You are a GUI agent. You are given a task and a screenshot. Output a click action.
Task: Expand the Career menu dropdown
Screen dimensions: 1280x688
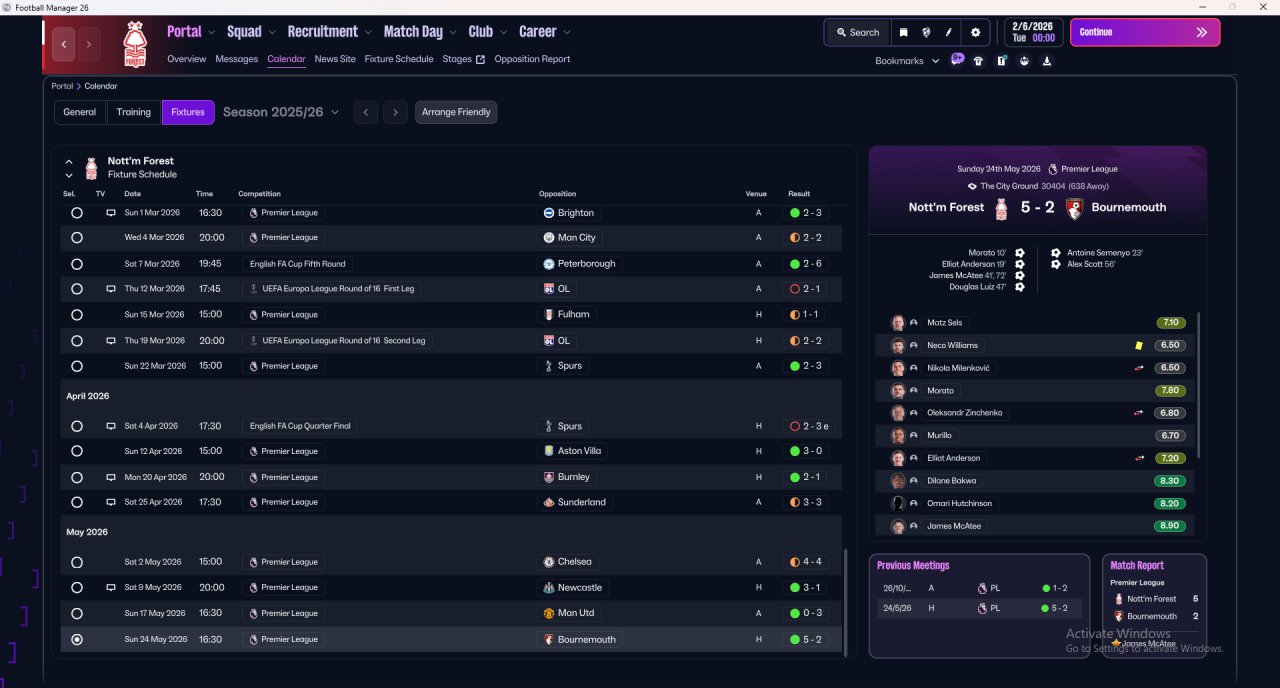567,33
